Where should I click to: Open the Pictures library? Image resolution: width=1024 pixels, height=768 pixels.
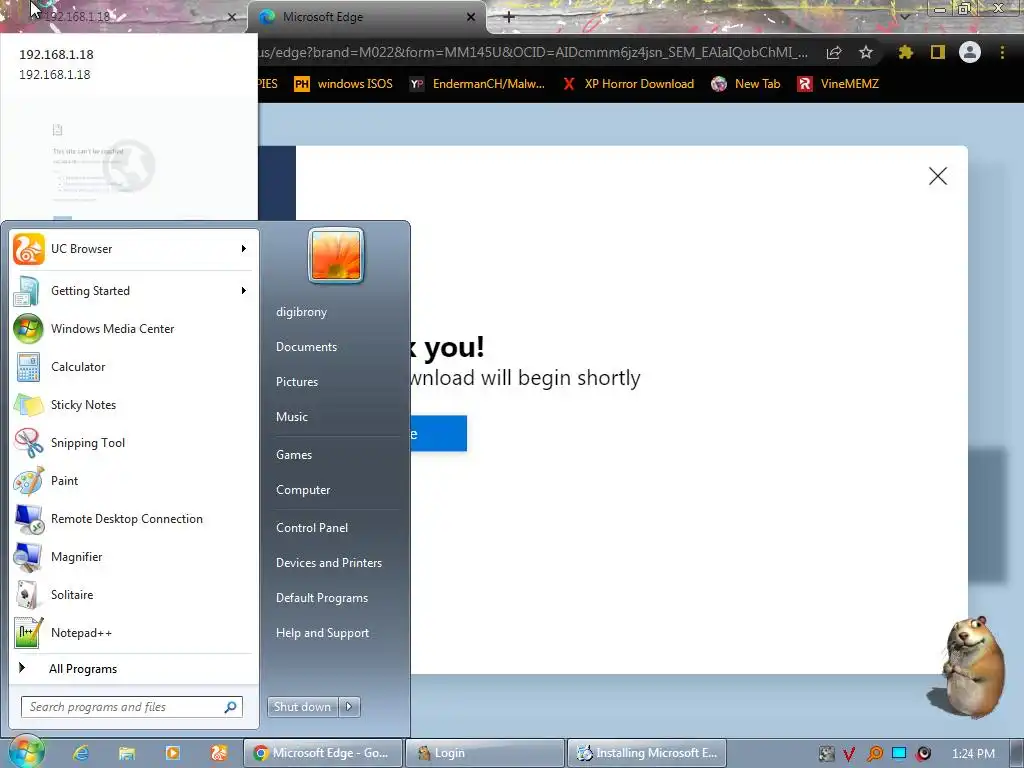point(297,382)
